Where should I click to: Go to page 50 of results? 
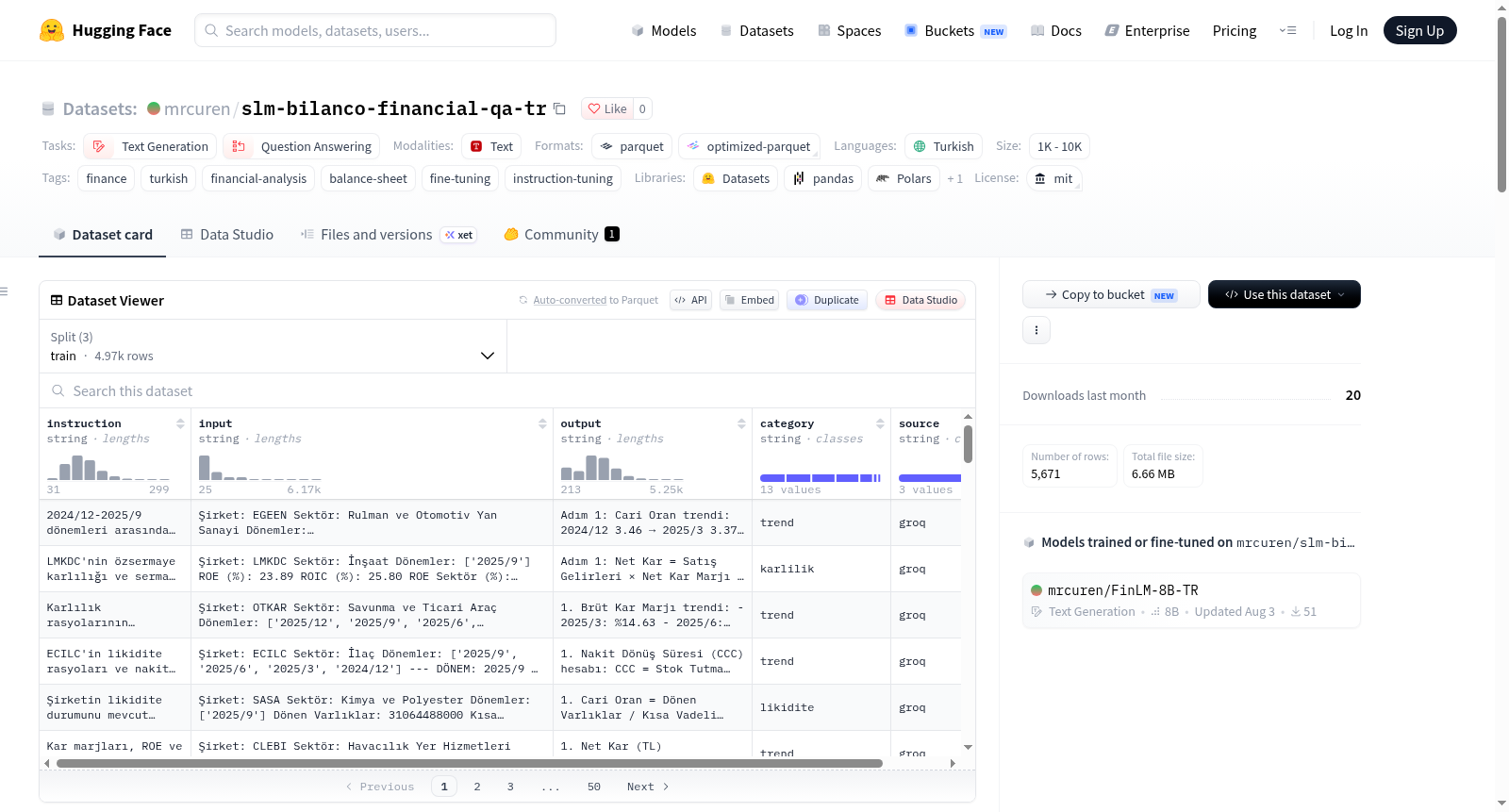coord(594,787)
